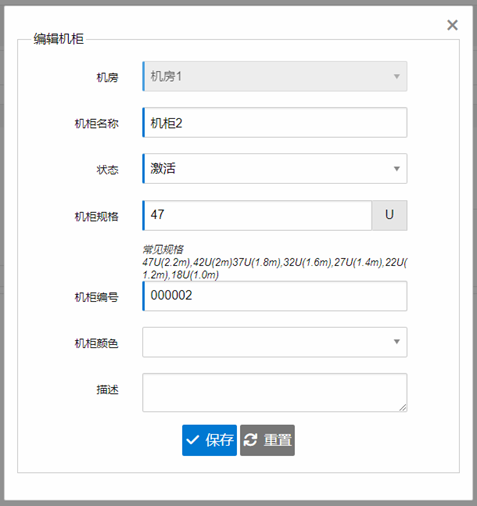Open the 机房 dropdown showing 机房1
Image resolution: width=477 pixels, height=506 pixels.
(275, 76)
